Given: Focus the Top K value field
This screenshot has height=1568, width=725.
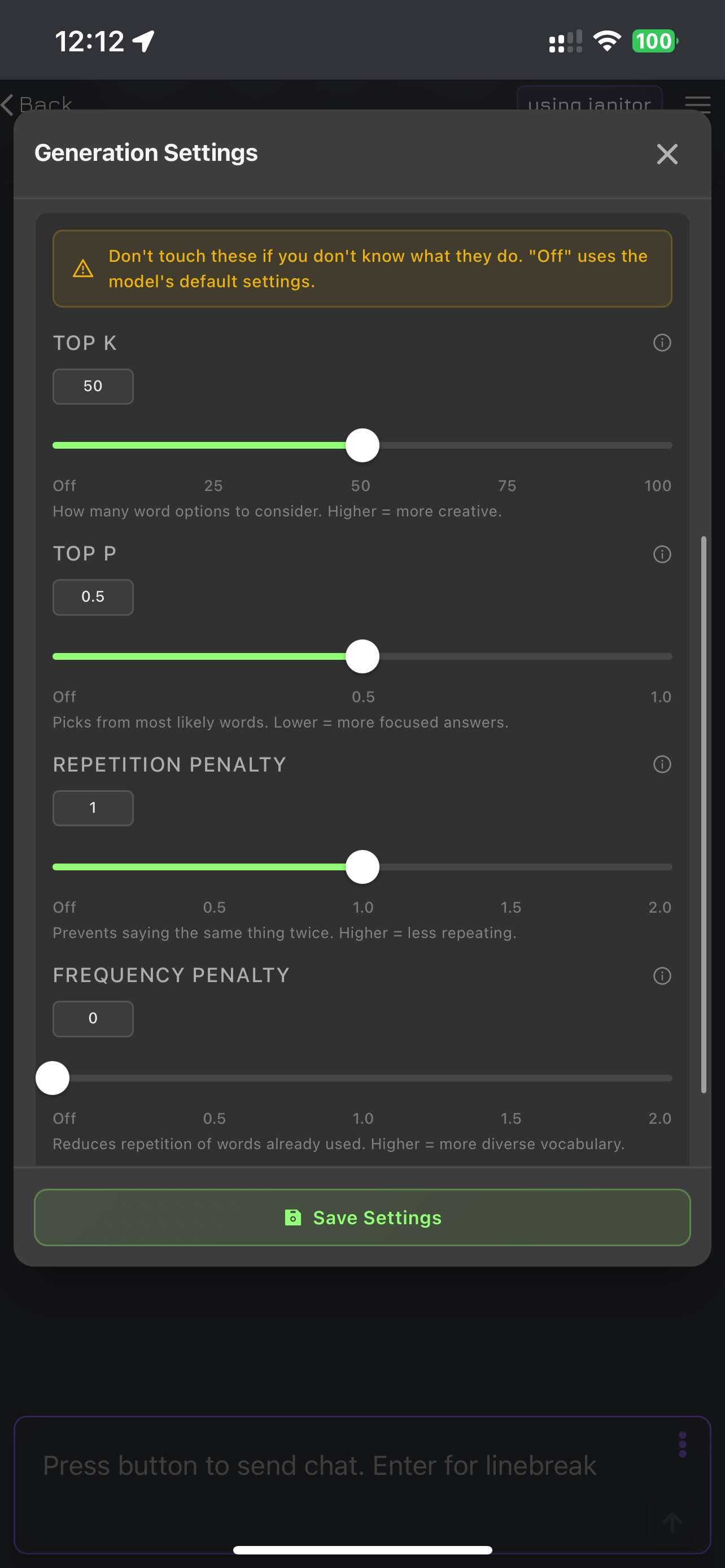Looking at the screenshot, I should click(x=93, y=387).
